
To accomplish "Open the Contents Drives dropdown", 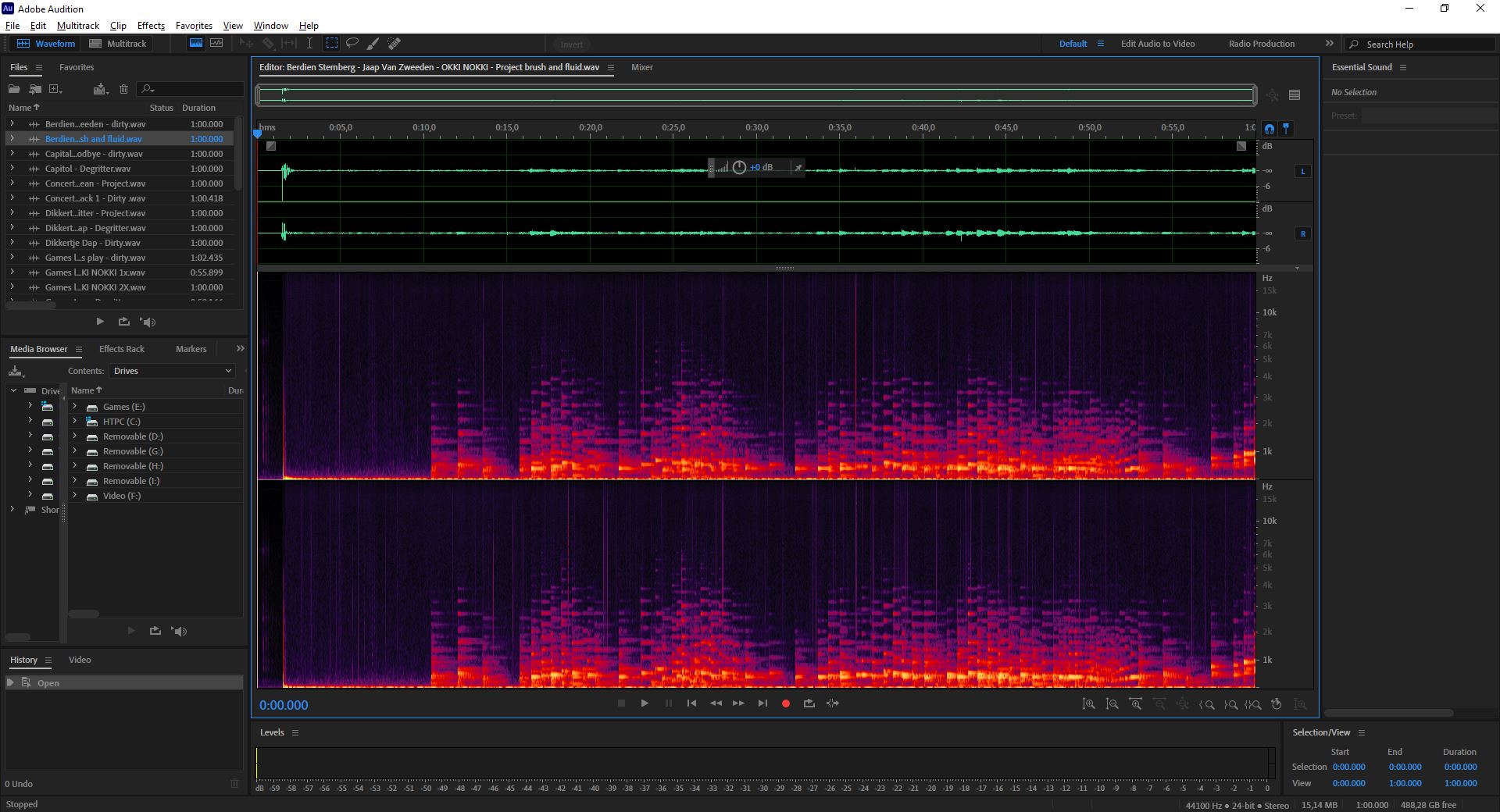I will point(172,371).
